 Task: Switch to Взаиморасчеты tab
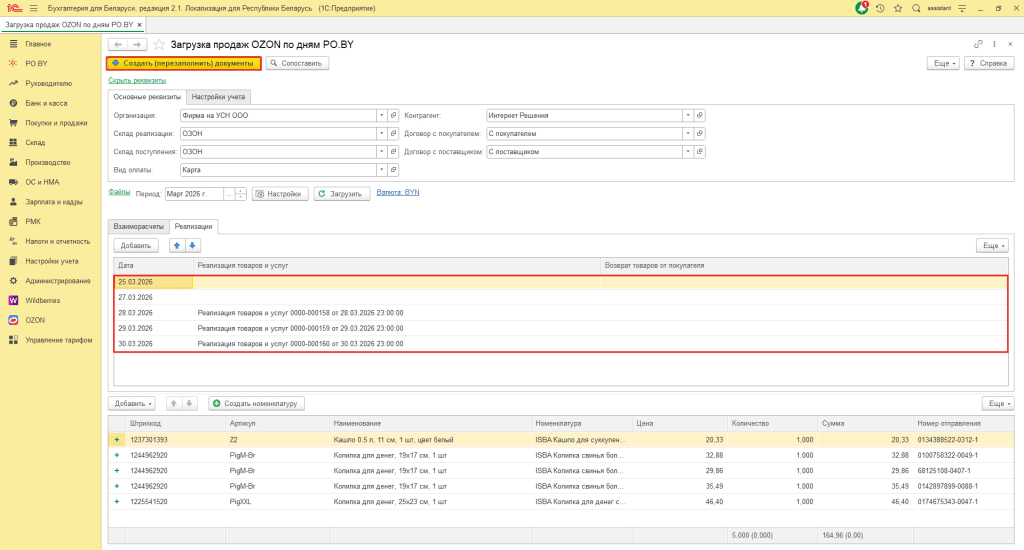[138, 227]
